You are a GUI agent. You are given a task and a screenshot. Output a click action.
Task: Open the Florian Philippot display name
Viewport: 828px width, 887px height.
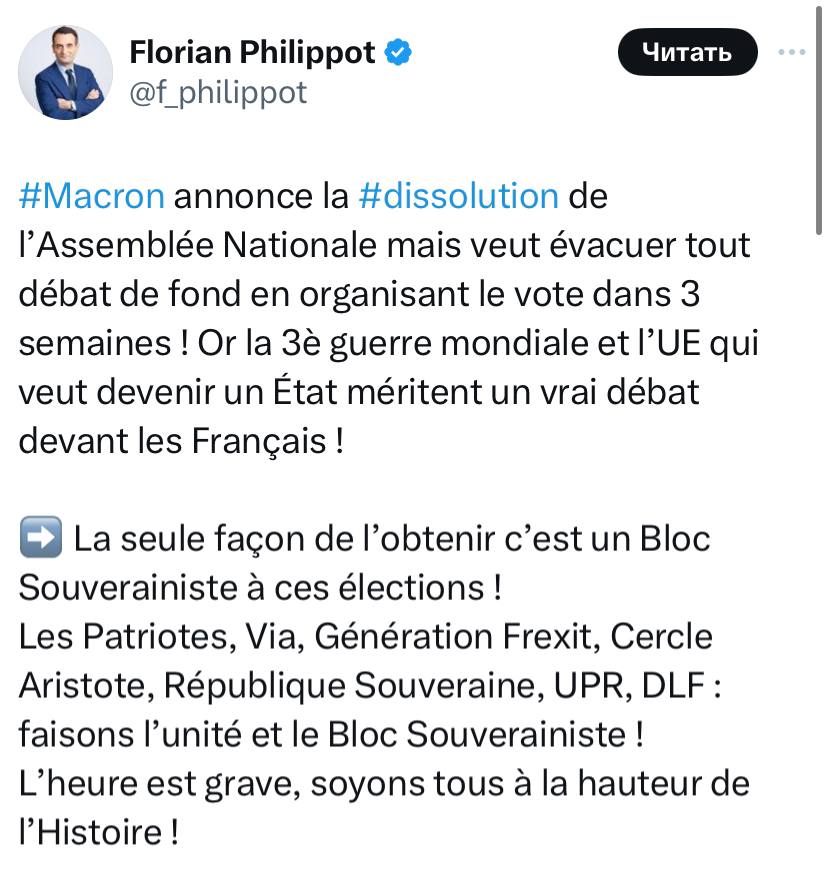(x=252, y=52)
